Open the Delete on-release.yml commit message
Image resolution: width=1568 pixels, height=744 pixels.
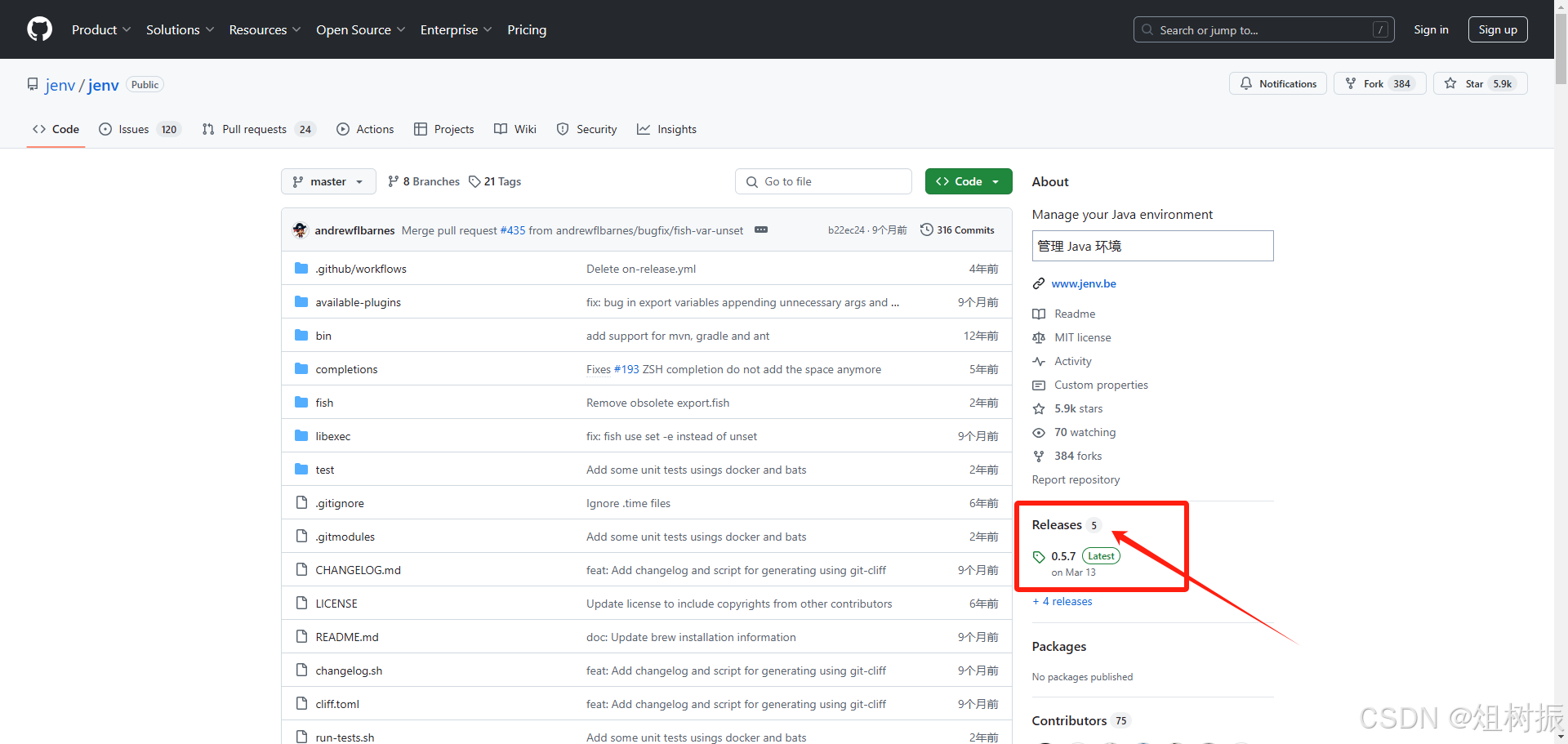641,269
